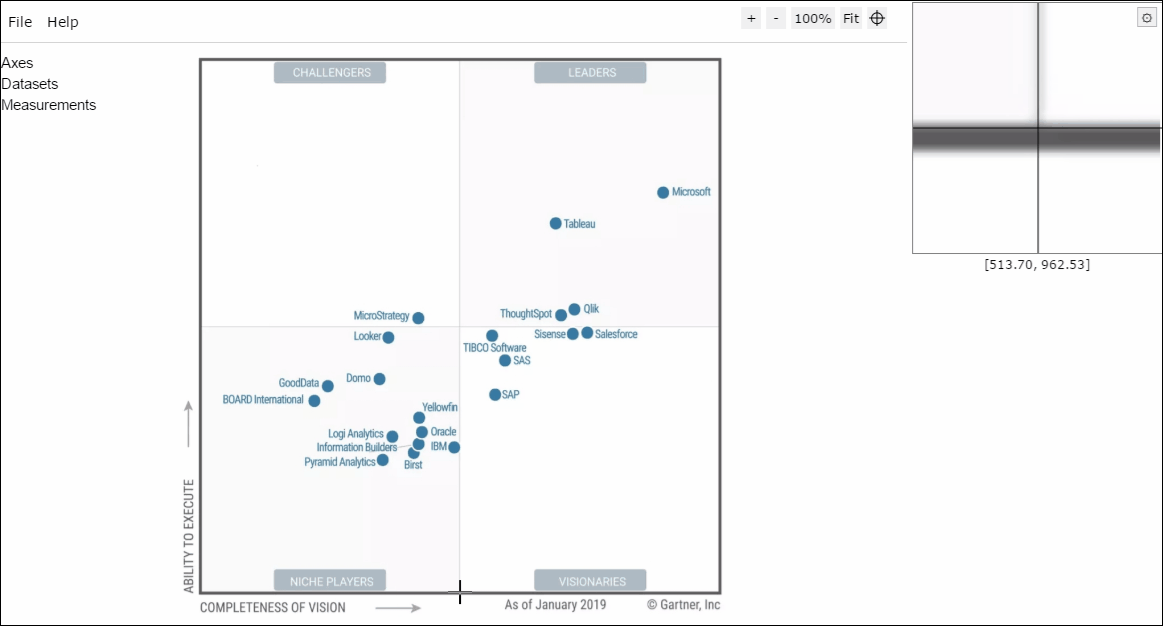Click the As of January 2019 text

(x=556, y=604)
